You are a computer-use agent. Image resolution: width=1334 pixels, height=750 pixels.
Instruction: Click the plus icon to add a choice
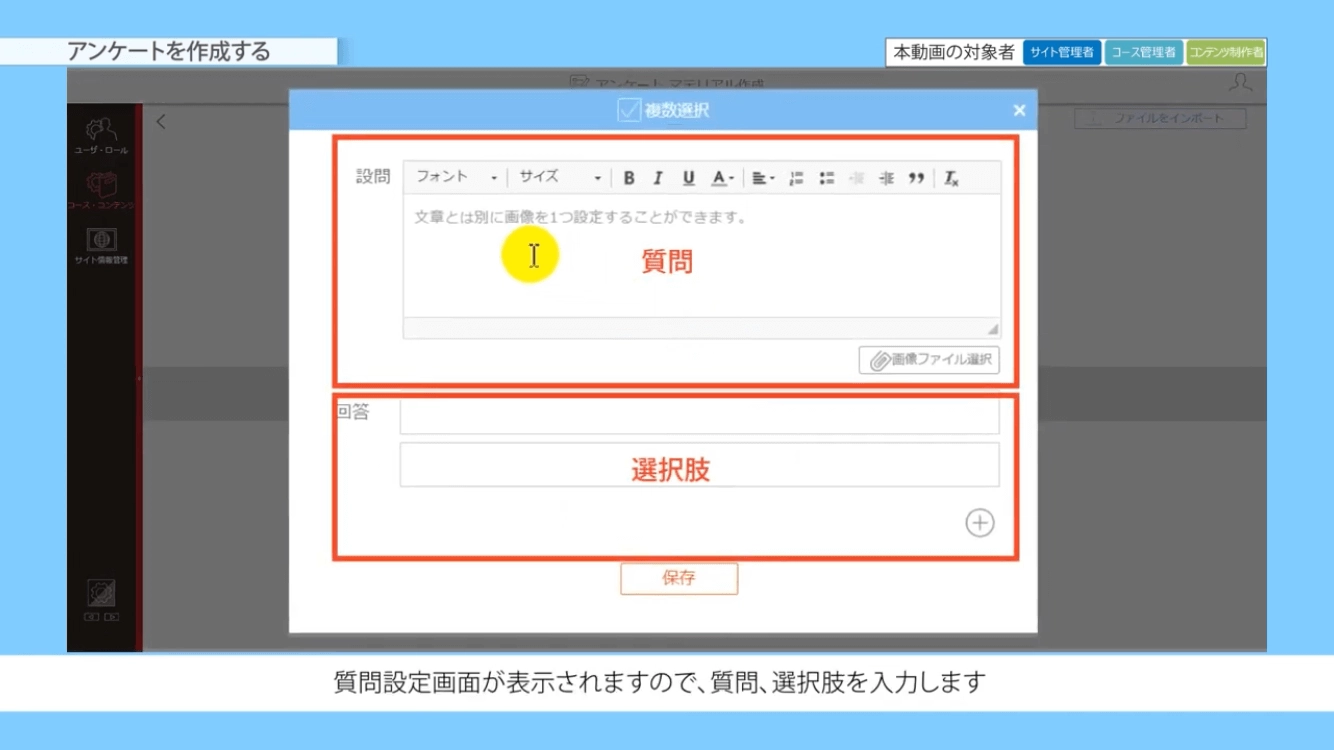[980, 523]
